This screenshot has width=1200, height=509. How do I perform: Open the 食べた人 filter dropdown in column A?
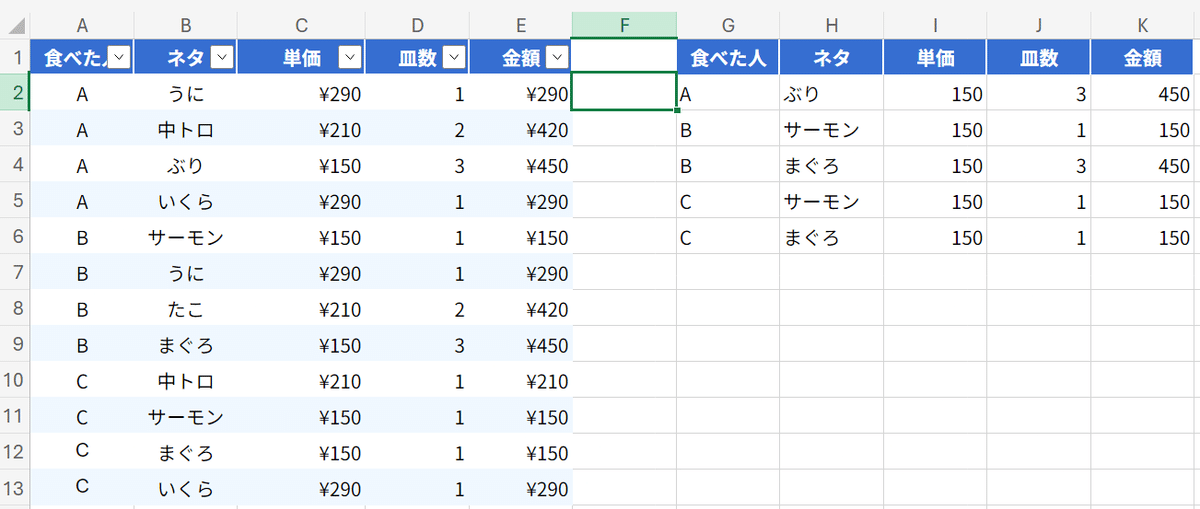click(119, 59)
